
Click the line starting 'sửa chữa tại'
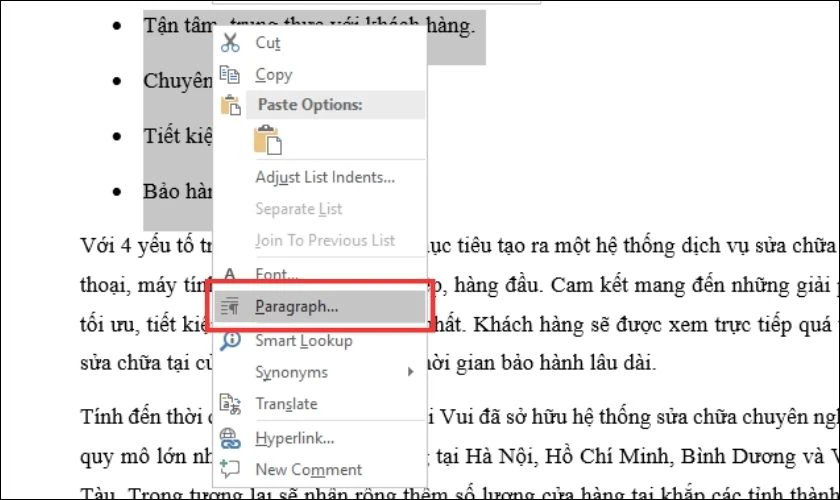[146, 363]
